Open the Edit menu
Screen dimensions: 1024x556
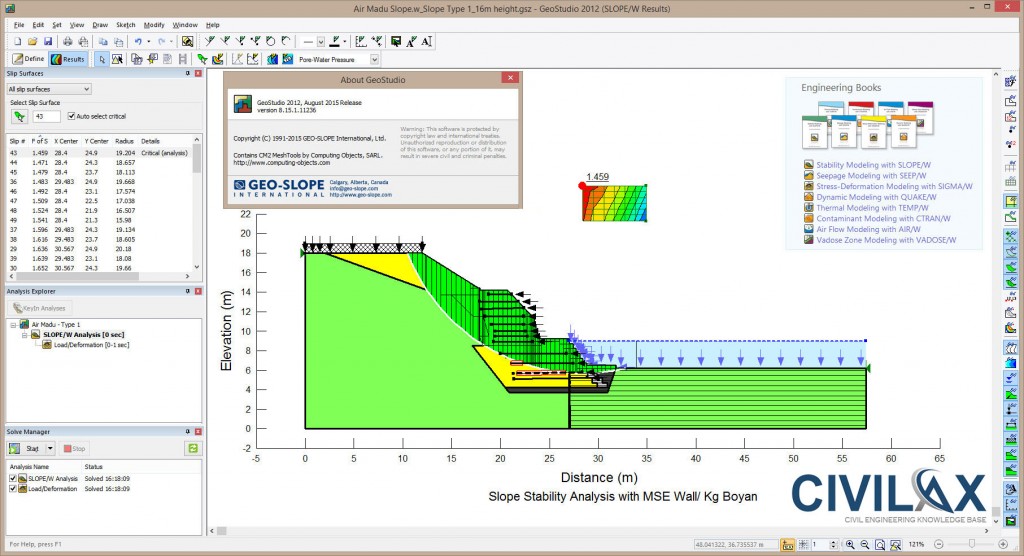pyautogui.click(x=39, y=25)
